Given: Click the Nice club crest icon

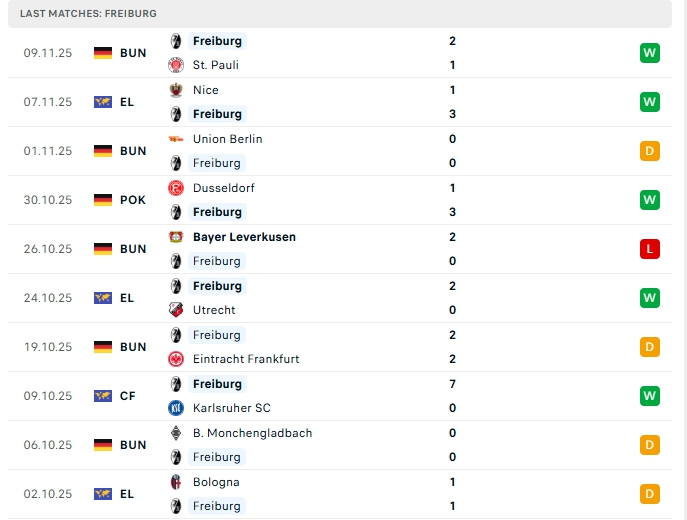Looking at the screenshot, I should (x=177, y=90).
